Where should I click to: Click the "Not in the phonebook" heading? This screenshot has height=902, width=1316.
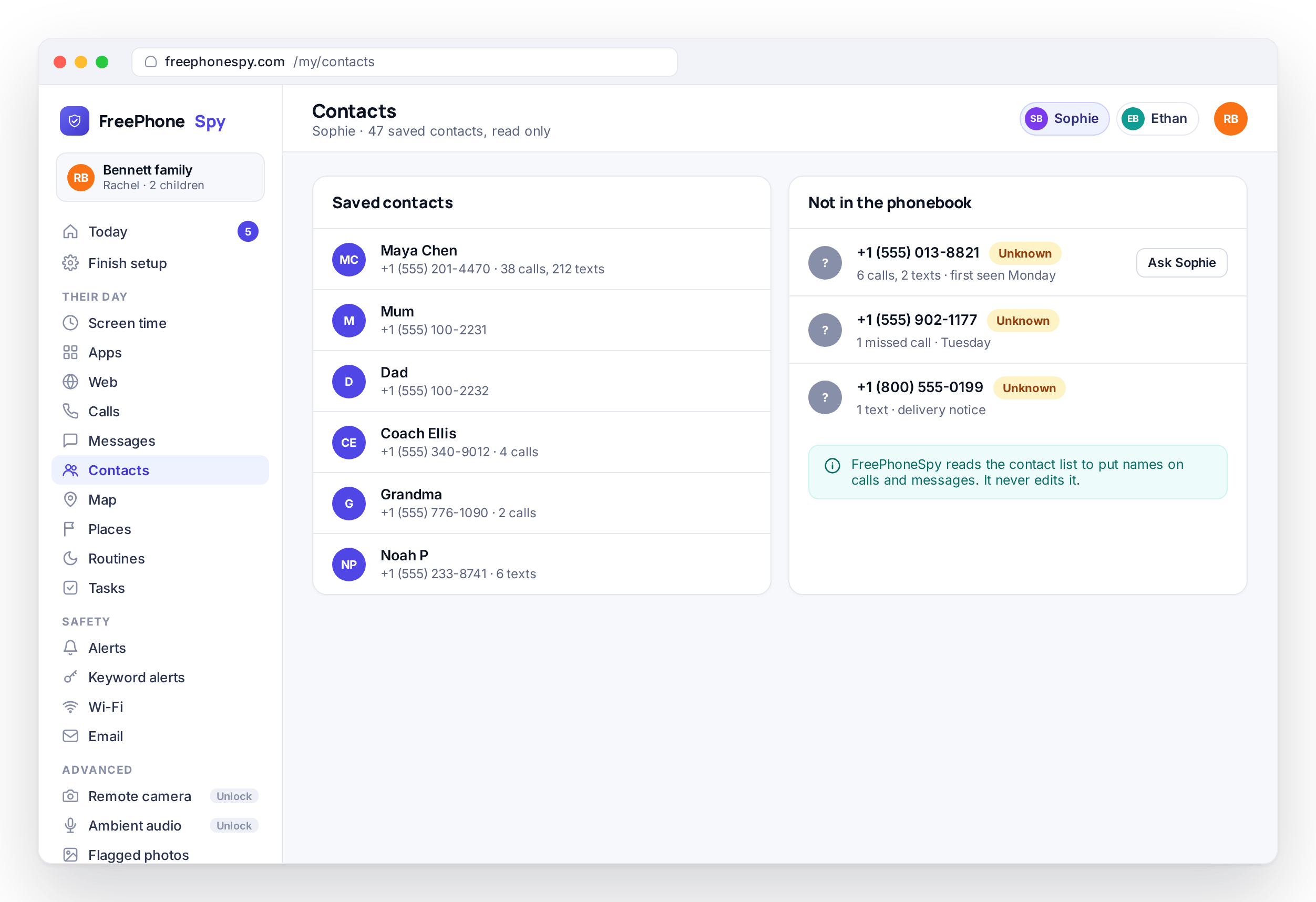click(890, 203)
